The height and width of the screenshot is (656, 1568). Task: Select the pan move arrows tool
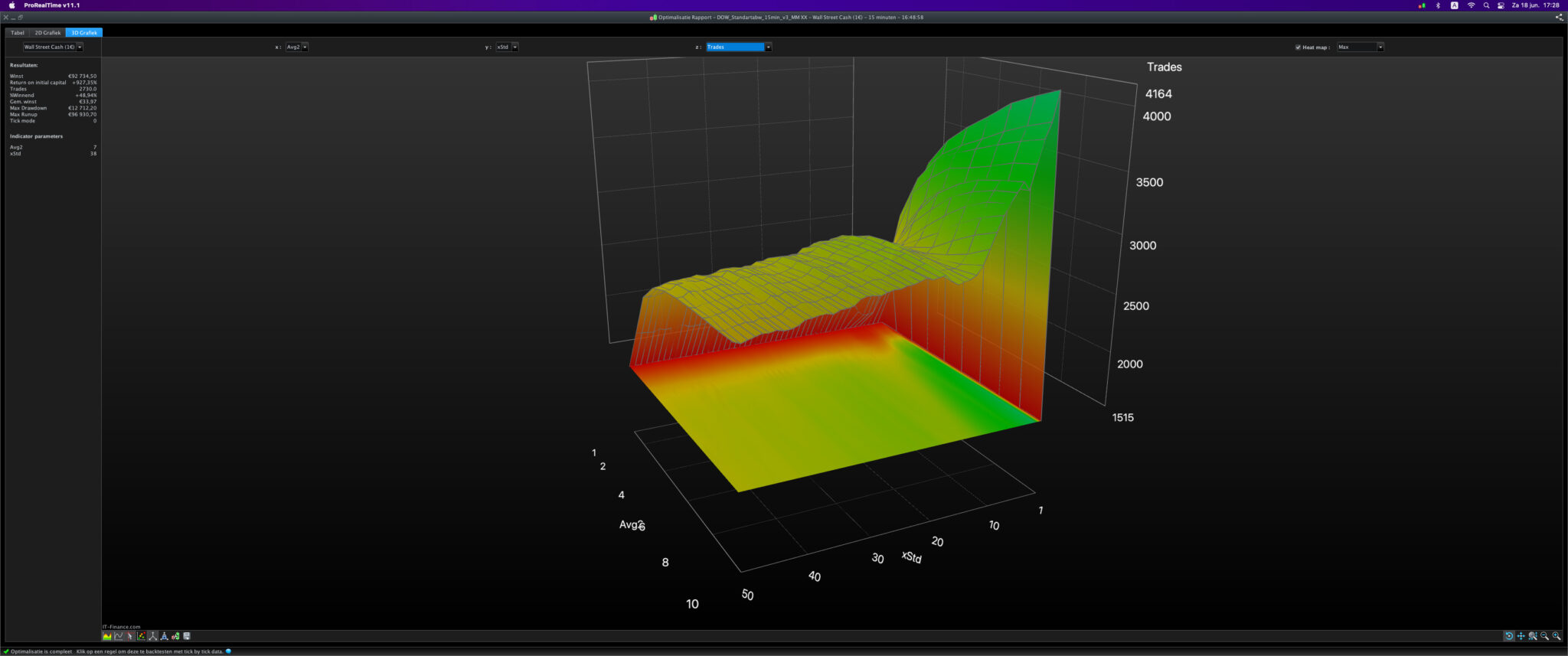click(x=1521, y=636)
